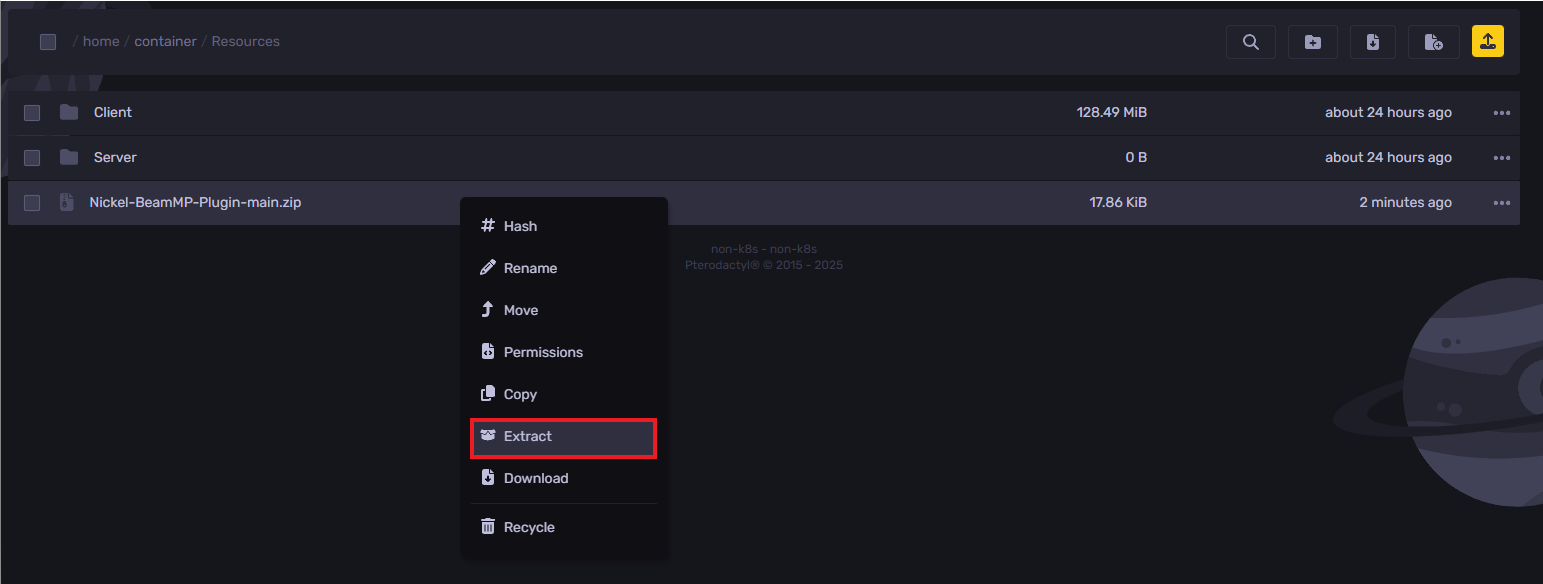The image size is (1543, 584).
Task: Go to the container breadcrumb link
Action: (165, 42)
